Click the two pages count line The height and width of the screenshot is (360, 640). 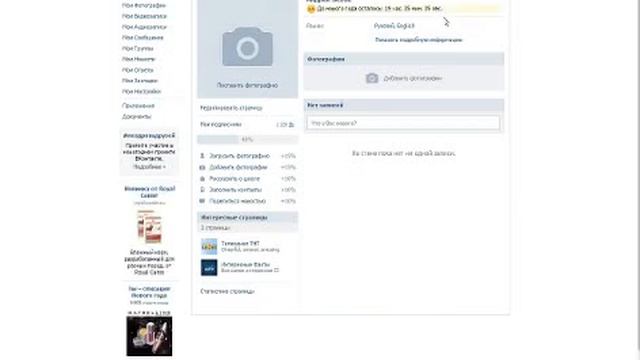[x=216, y=228]
